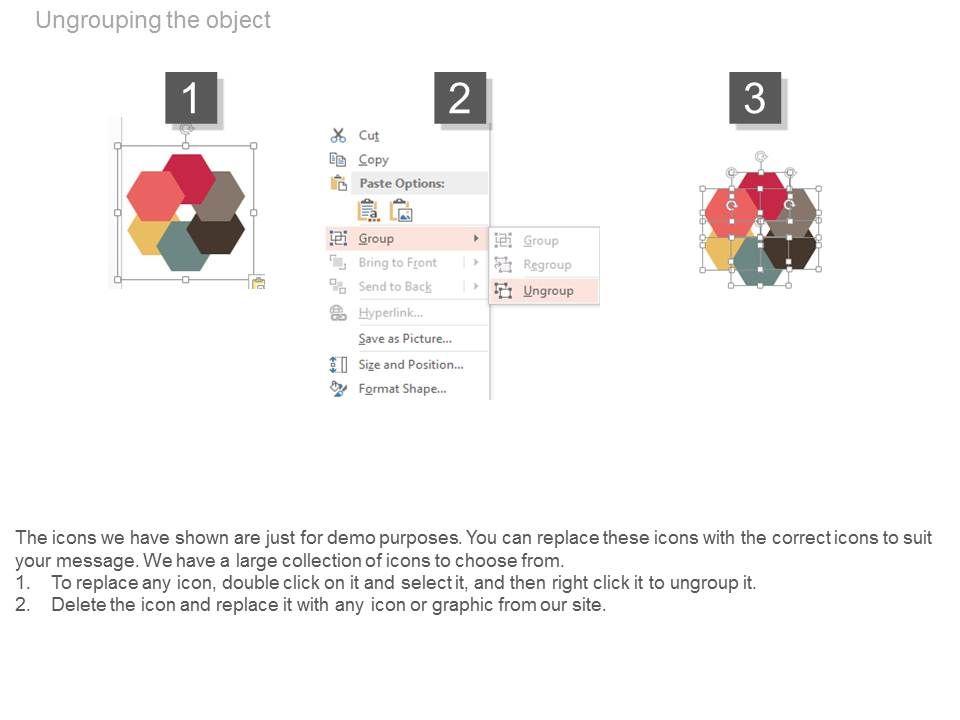Click the Ungroup icon in submenu
This screenshot has width=960, height=720.
503,291
